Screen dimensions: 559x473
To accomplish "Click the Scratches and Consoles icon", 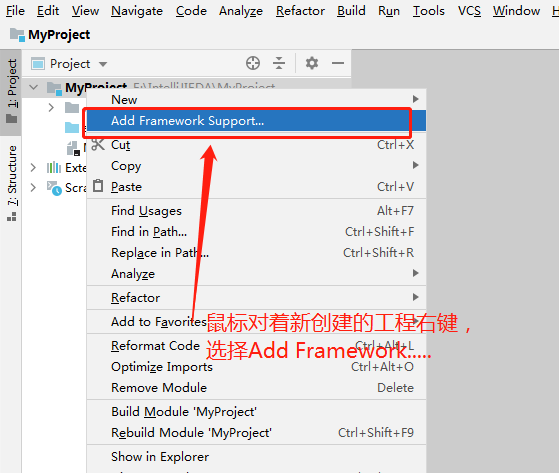I will pyautogui.click(x=54, y=188).
